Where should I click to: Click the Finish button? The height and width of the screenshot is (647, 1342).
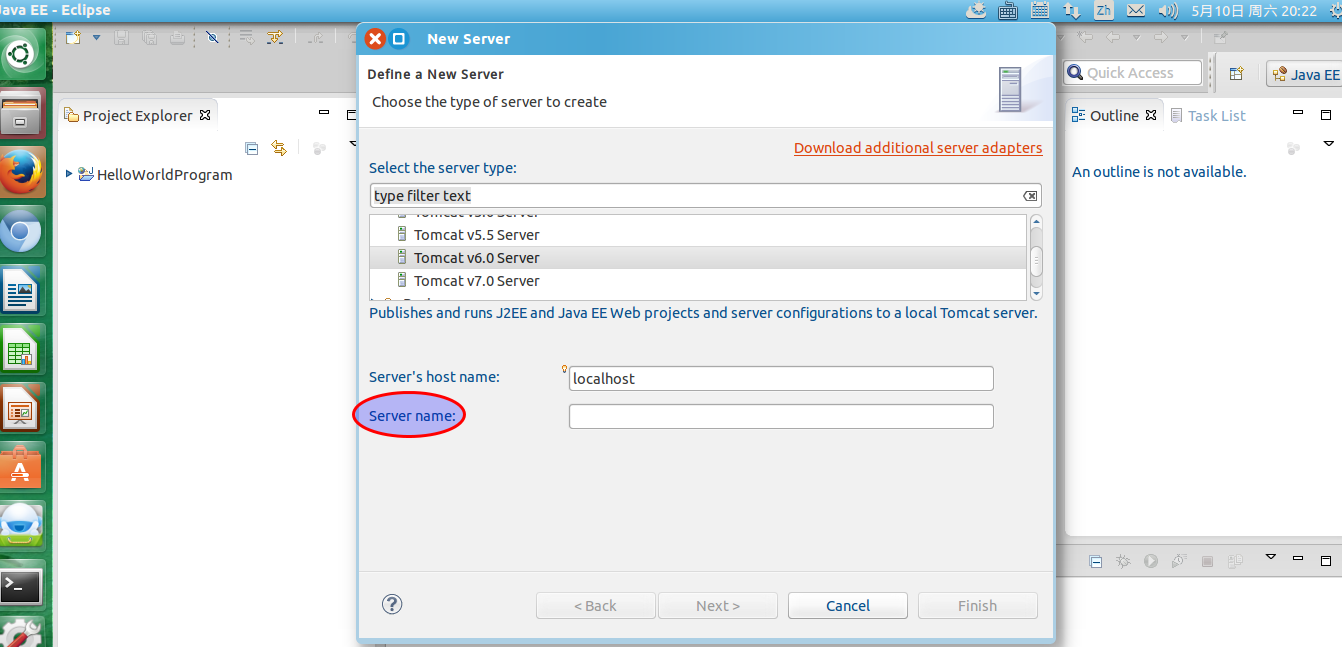(978, 605)
